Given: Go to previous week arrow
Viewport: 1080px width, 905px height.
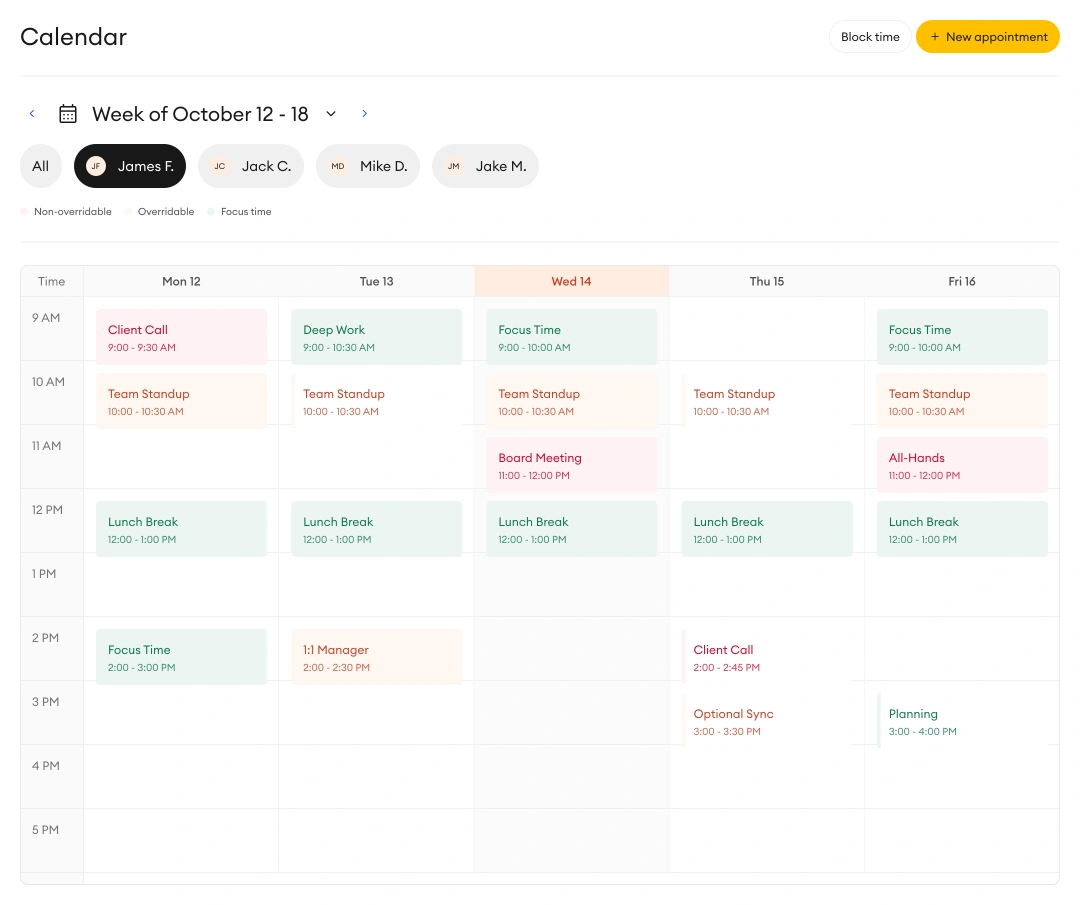Looking at the screenshot, I should [32, 114].
